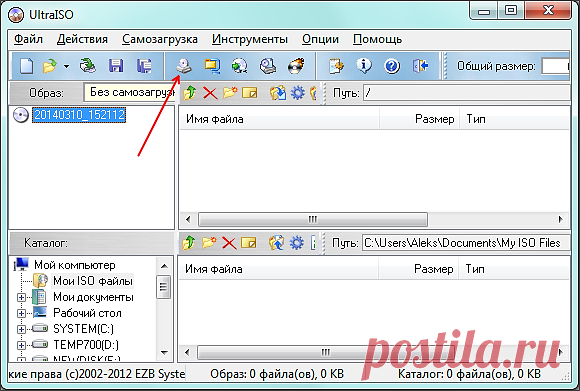Click scroll-up arrow of catalog tree
This screenshot has width=580, height=391.
pos(164,266)
